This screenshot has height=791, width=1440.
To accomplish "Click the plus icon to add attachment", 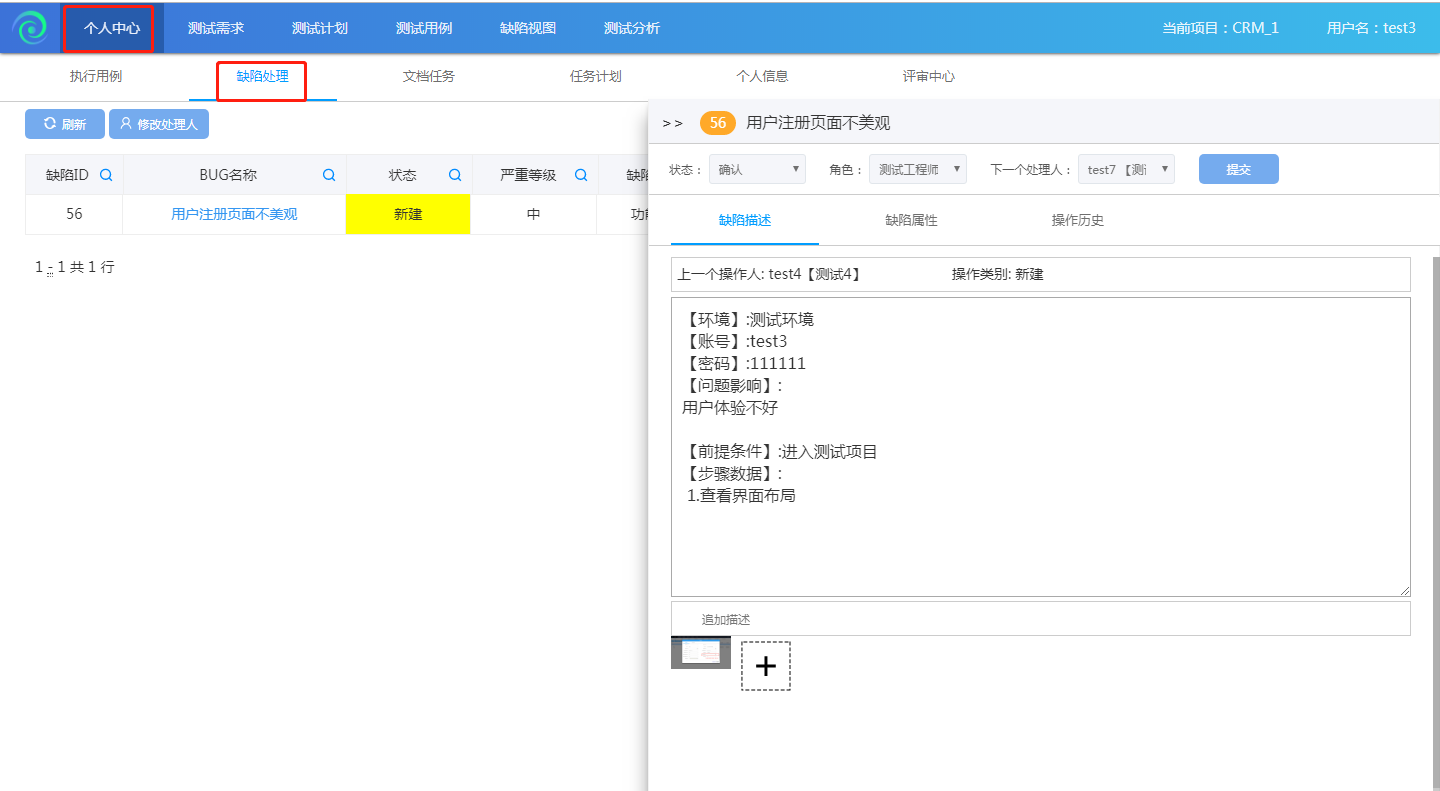I will 766,666.
